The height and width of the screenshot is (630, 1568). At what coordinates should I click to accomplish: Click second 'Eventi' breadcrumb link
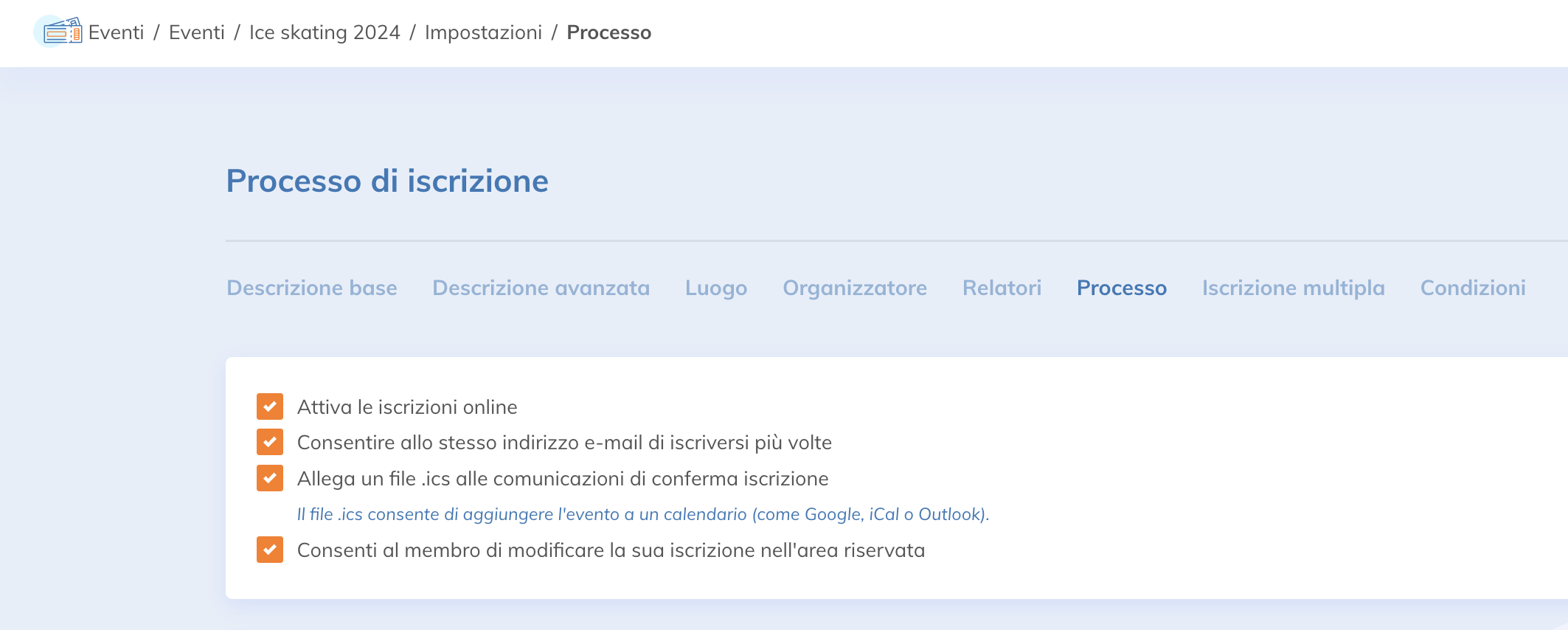click(196, 32)
